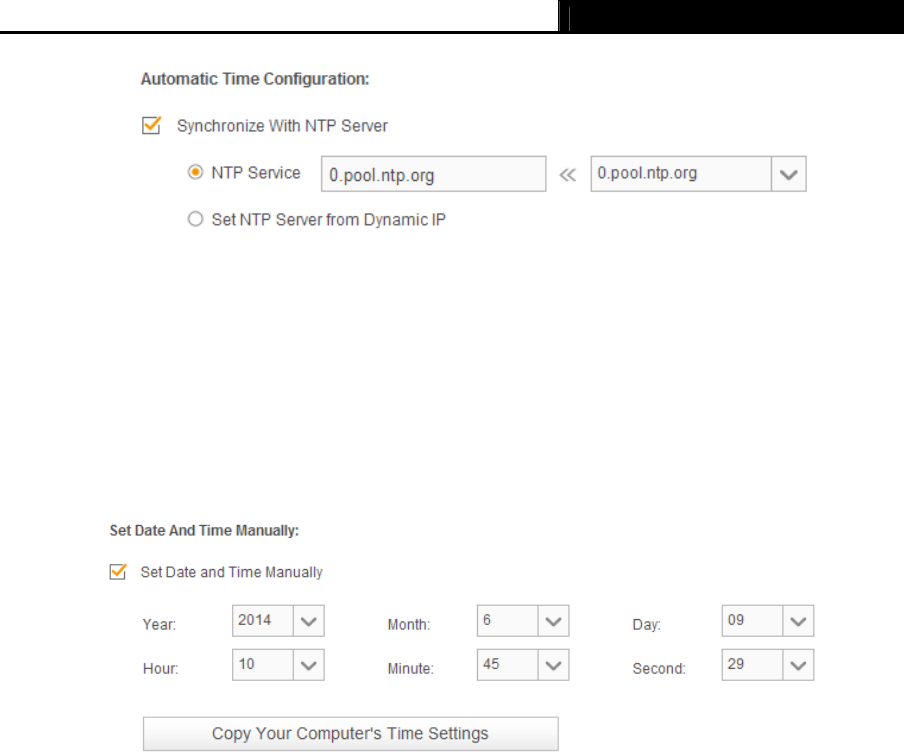
Task: Select Set NTP Server from Dynamic IP
Action: click(x=195, y=219)
